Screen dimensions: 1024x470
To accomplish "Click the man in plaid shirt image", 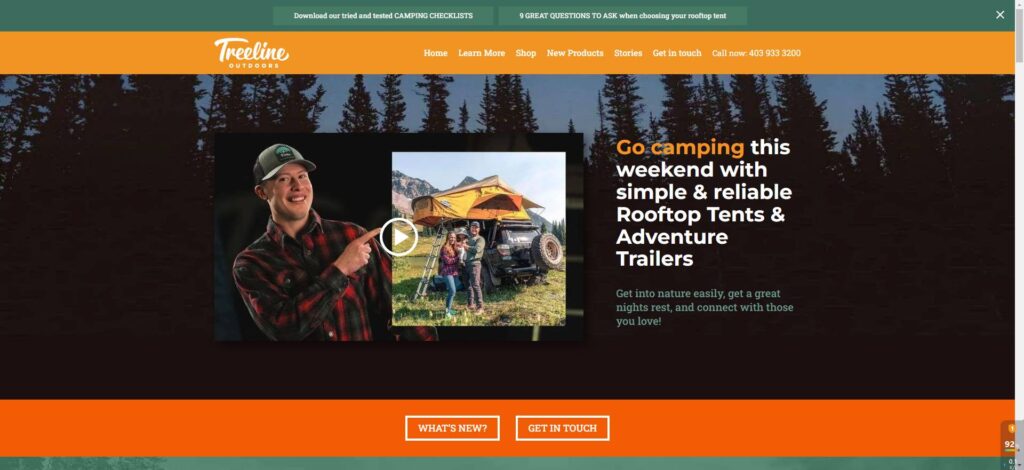I will click(x=307, y=243).
